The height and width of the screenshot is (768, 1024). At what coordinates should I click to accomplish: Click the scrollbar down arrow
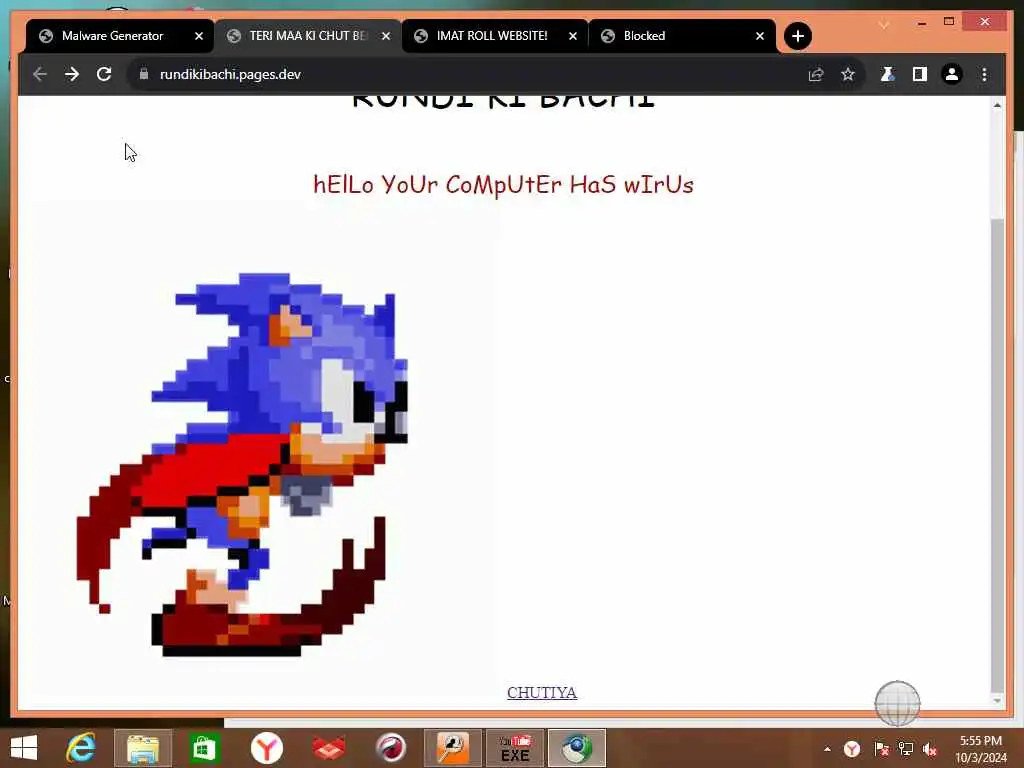point(997,701)
